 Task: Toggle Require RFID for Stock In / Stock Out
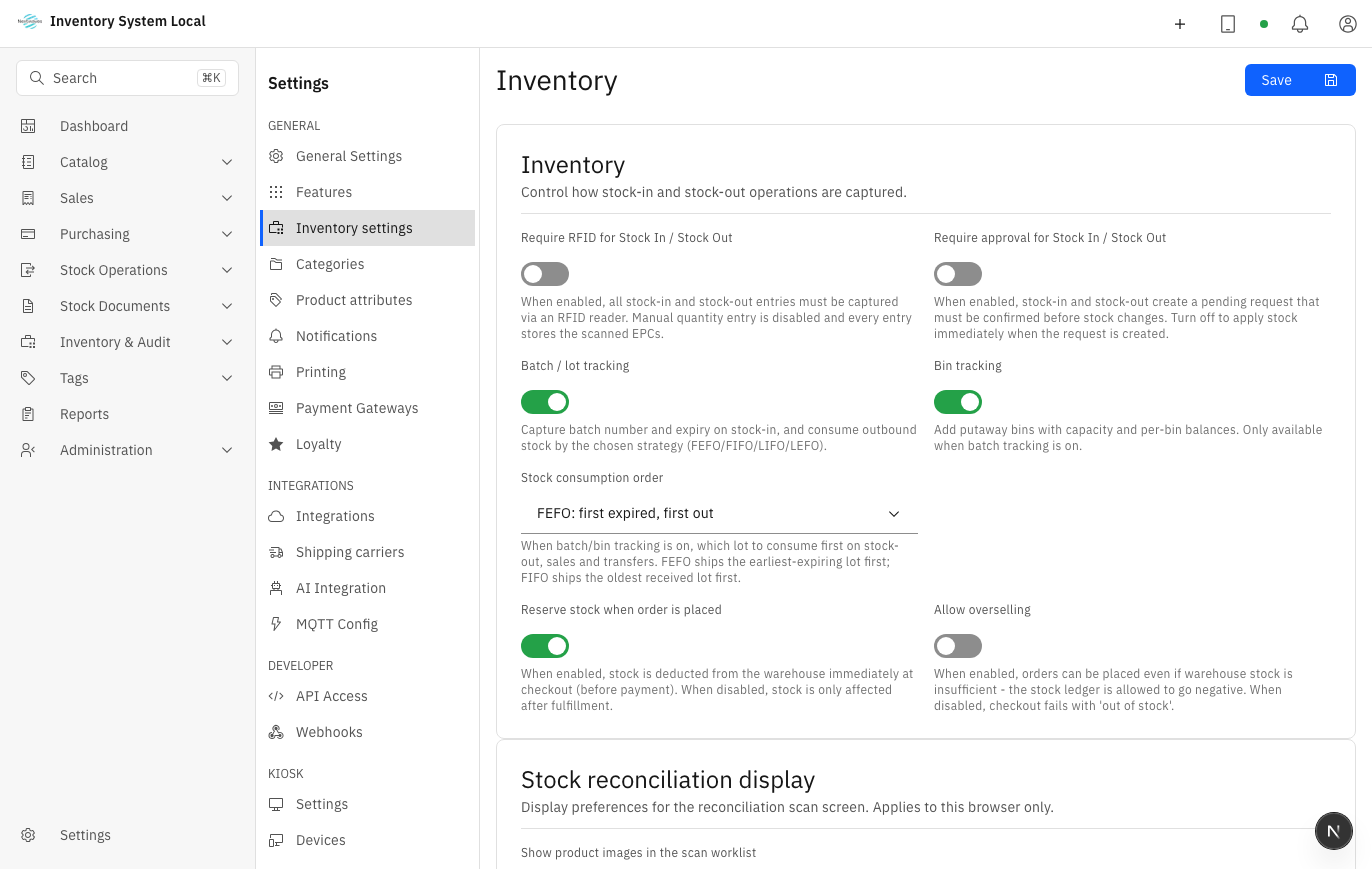[x=545, y=274]
